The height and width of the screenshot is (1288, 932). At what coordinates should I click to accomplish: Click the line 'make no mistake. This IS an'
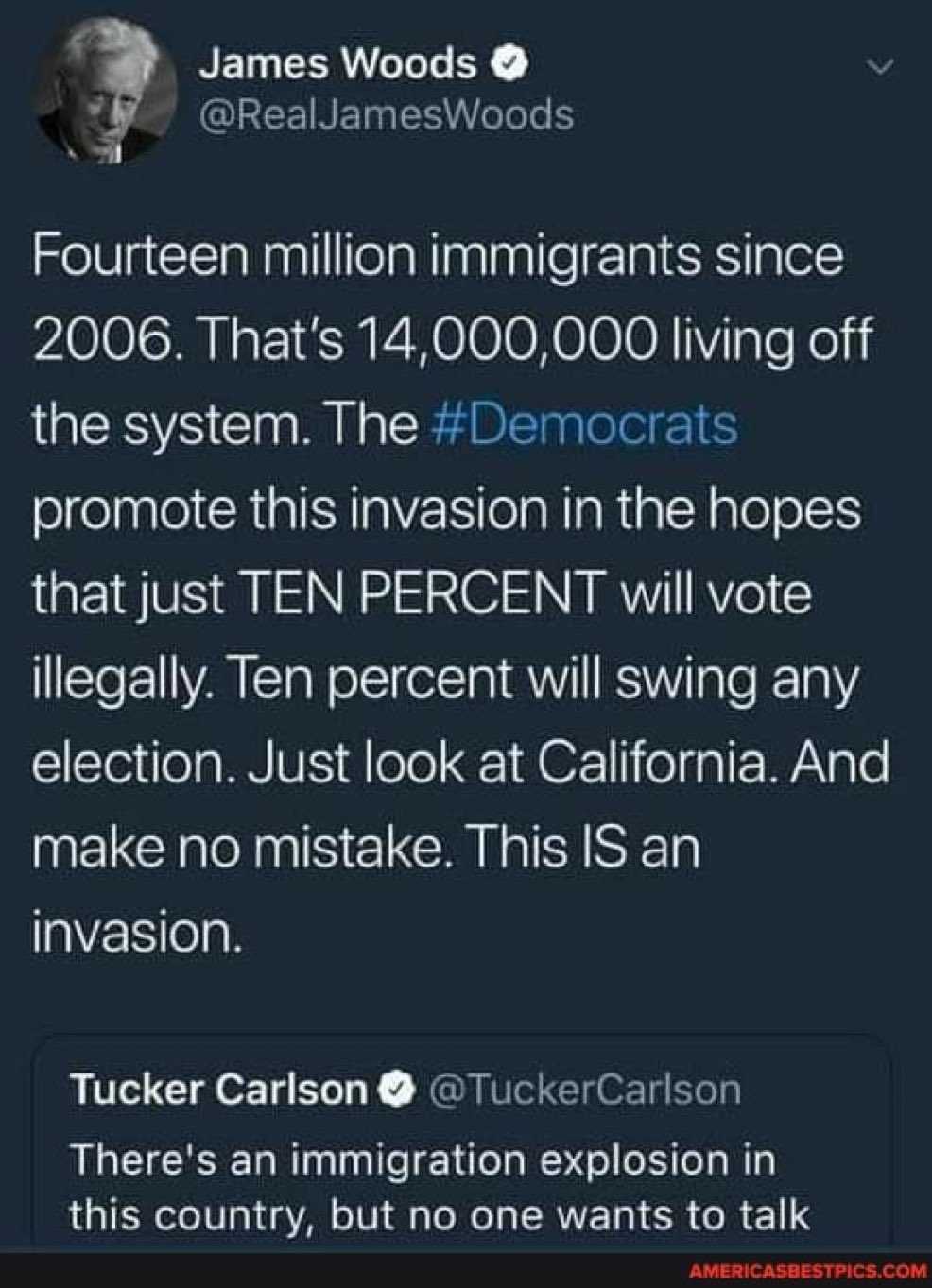pyautogui.click(x=367, y=847)
